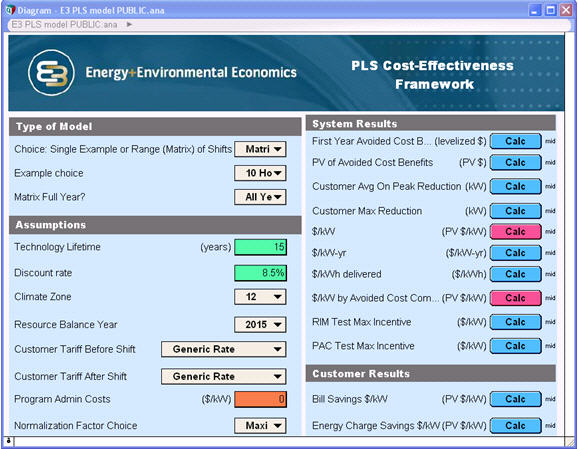Calculate PAC Test Max Incentive
The width and height of the screenshot is (578, 449).
click(x=516, y=346)
